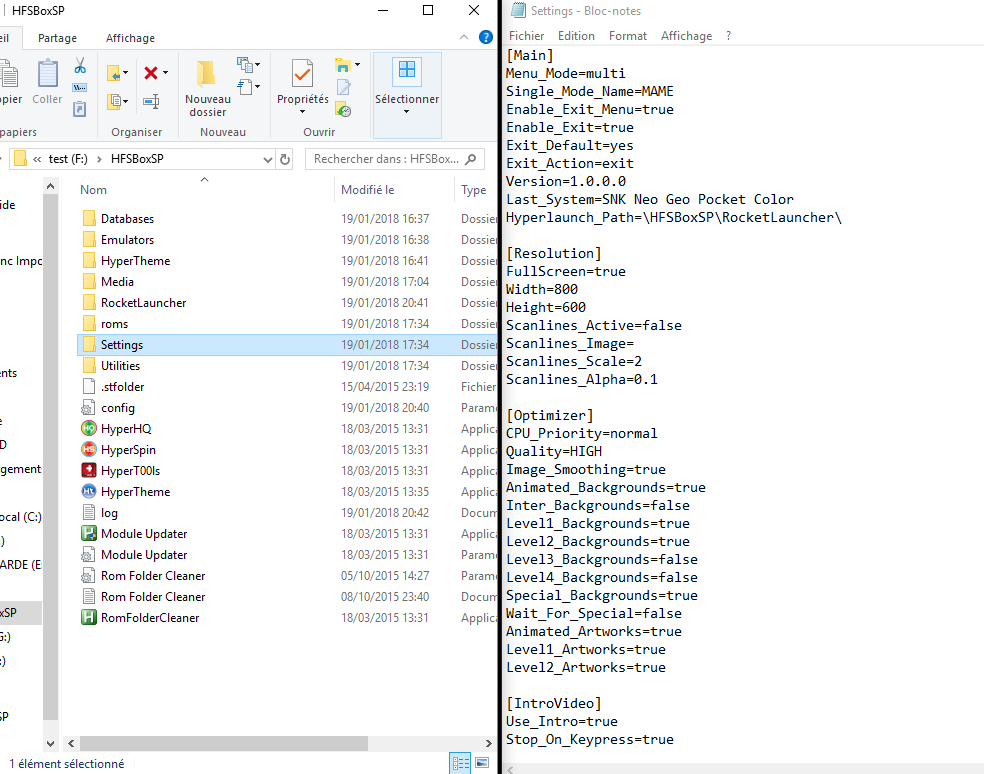Open the New item dropdown arrow
The height and width of the screenshot is (774, 984).
point(257,64)
